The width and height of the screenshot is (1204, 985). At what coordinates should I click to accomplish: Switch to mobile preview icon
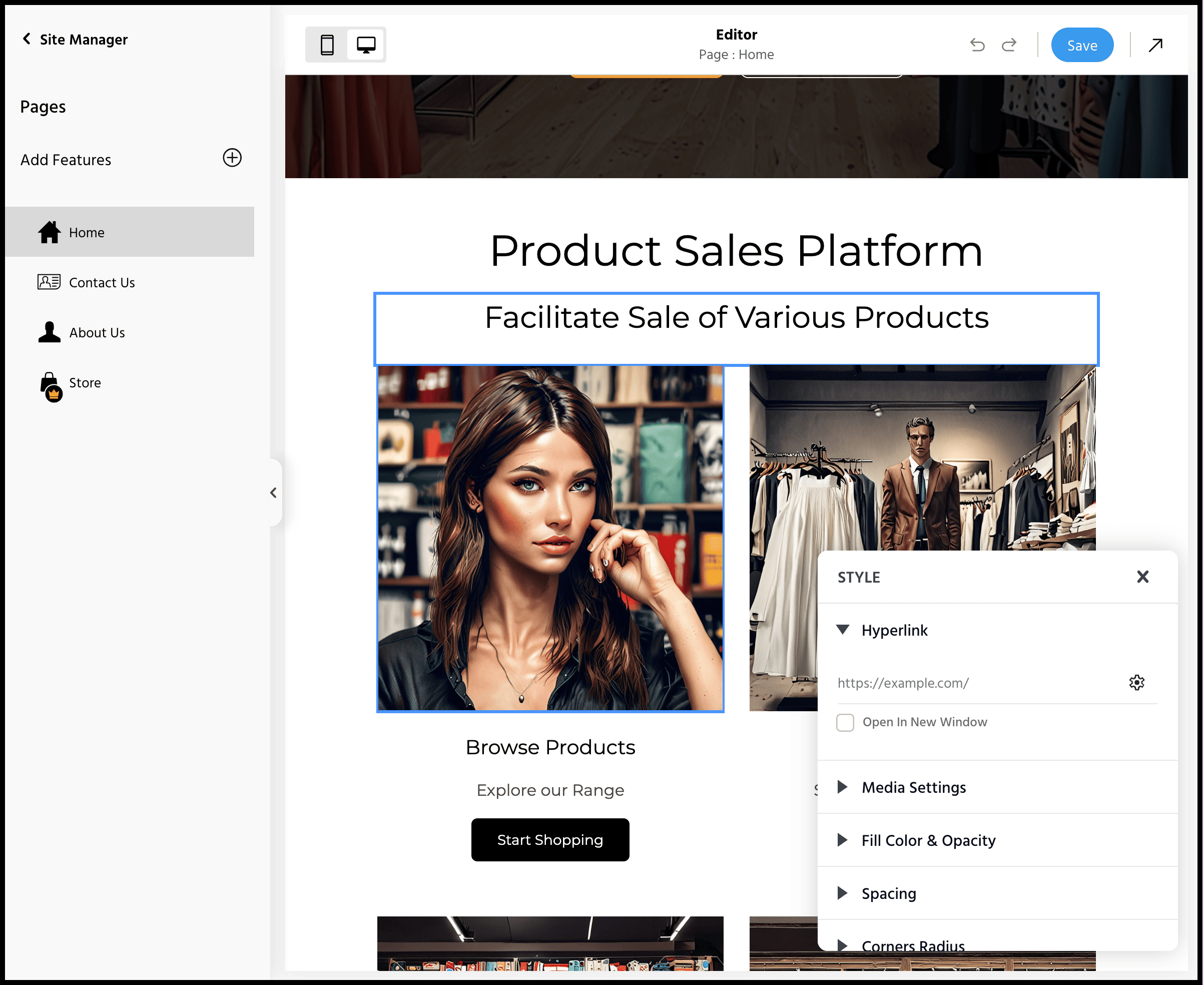click(327, 45)
